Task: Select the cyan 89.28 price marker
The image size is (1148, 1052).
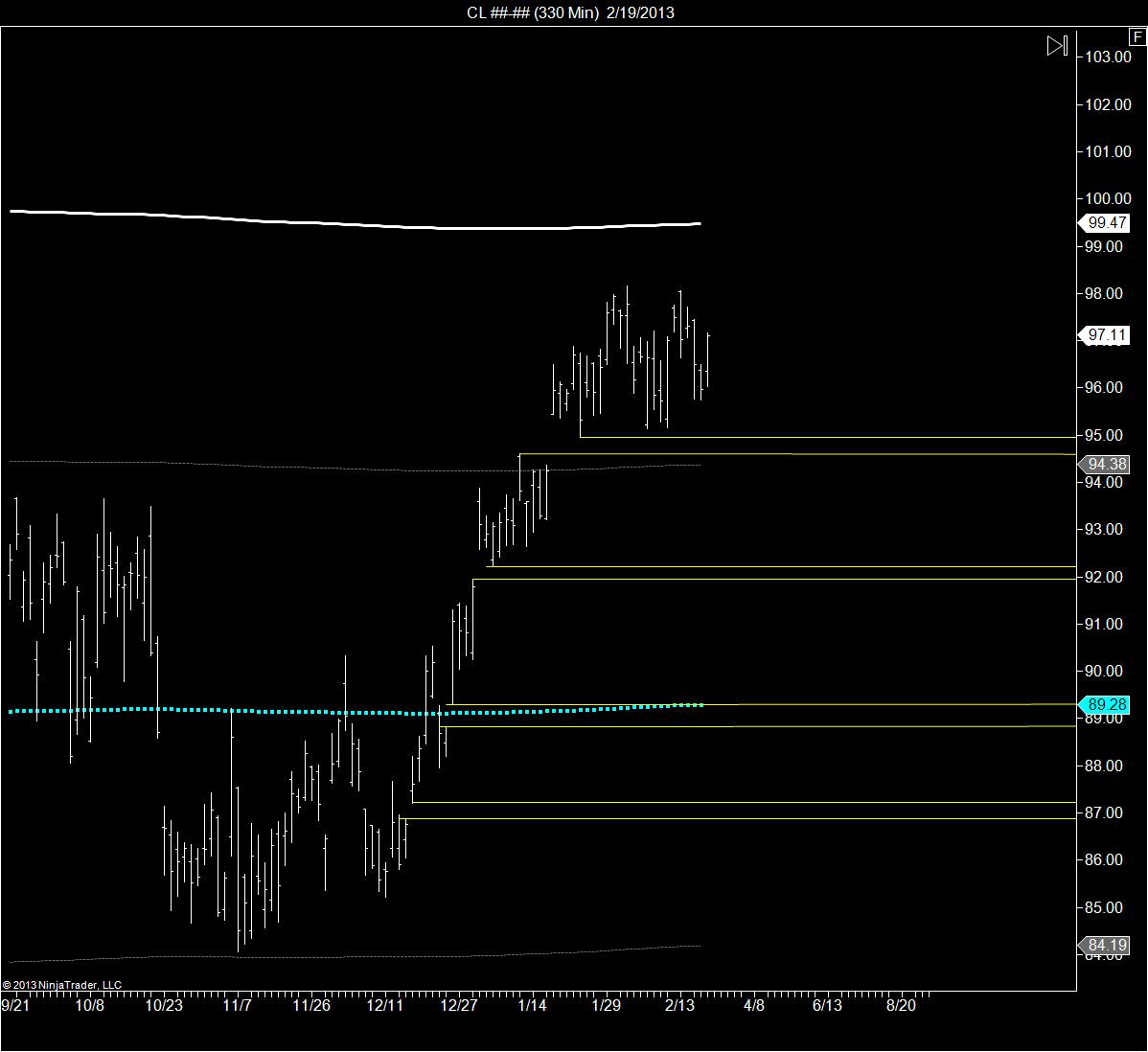Action: 1106,704
